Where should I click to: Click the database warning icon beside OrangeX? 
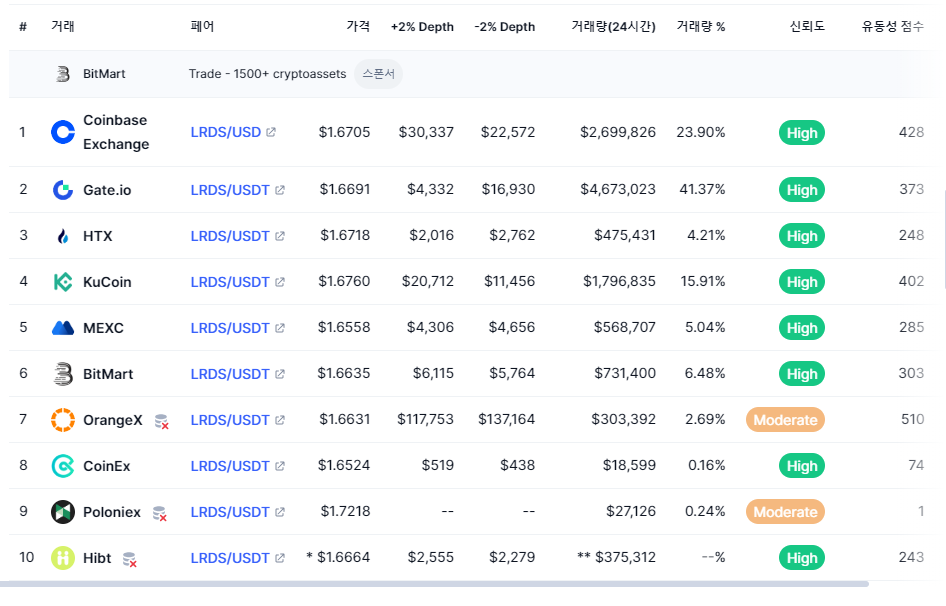point(161,421)
